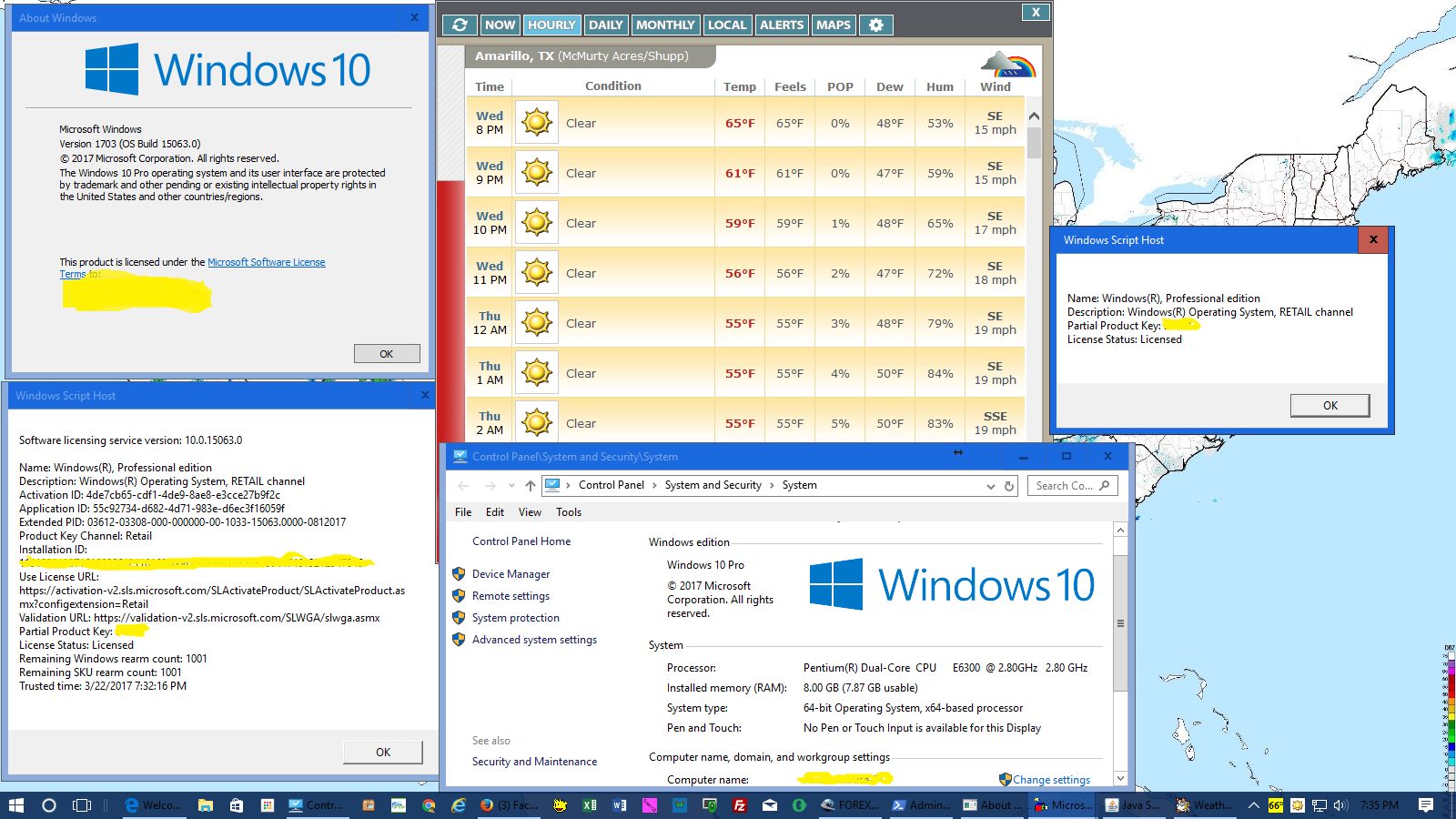Image resolution: width=1456 pixels, height=819 pixels.
Task: Open Excel from the taskbar
Action: pos(590,805)
